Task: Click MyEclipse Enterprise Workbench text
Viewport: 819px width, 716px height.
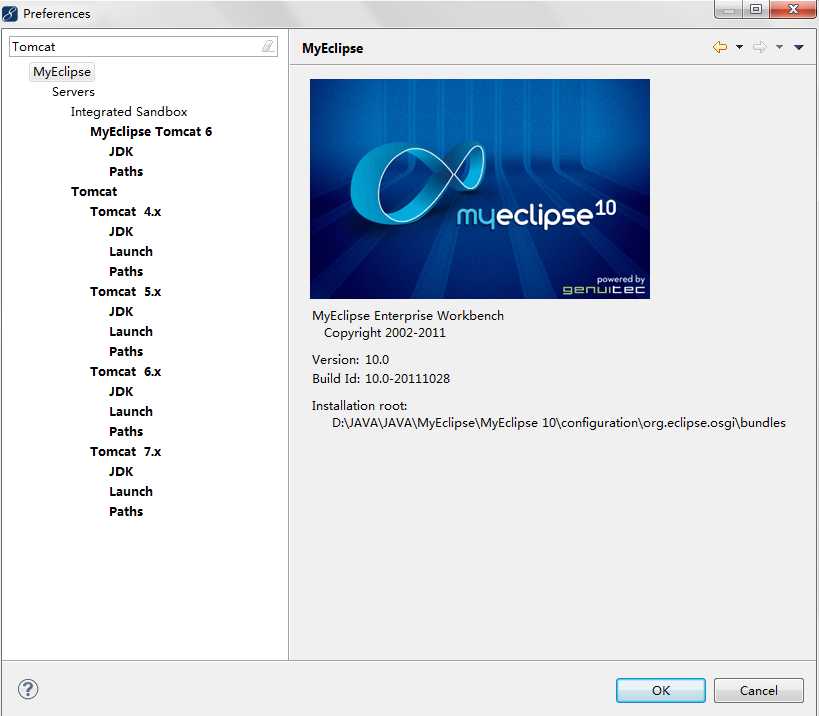Action: coord(408,315)
